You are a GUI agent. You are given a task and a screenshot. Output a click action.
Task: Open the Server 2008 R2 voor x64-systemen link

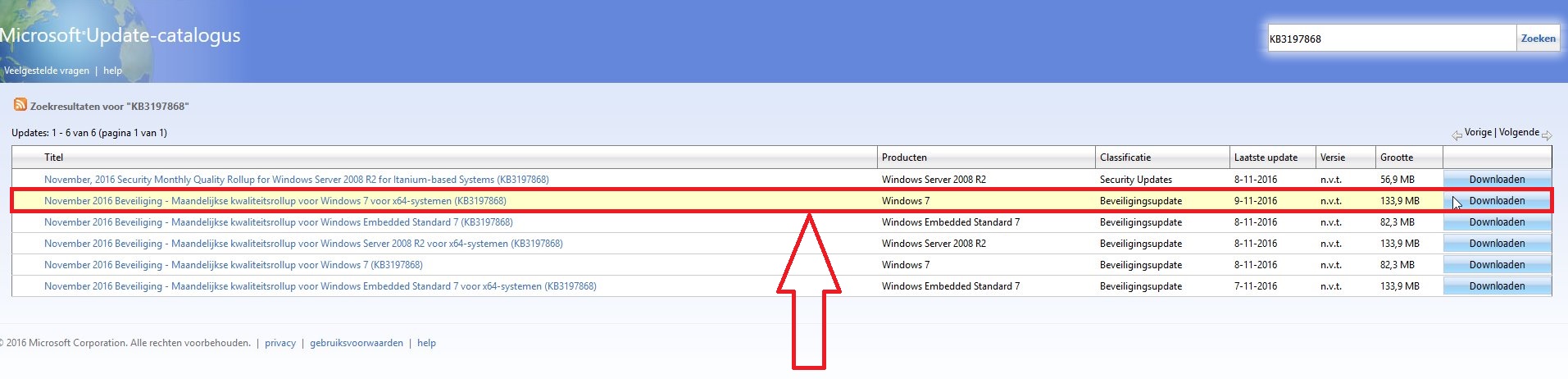303,244
